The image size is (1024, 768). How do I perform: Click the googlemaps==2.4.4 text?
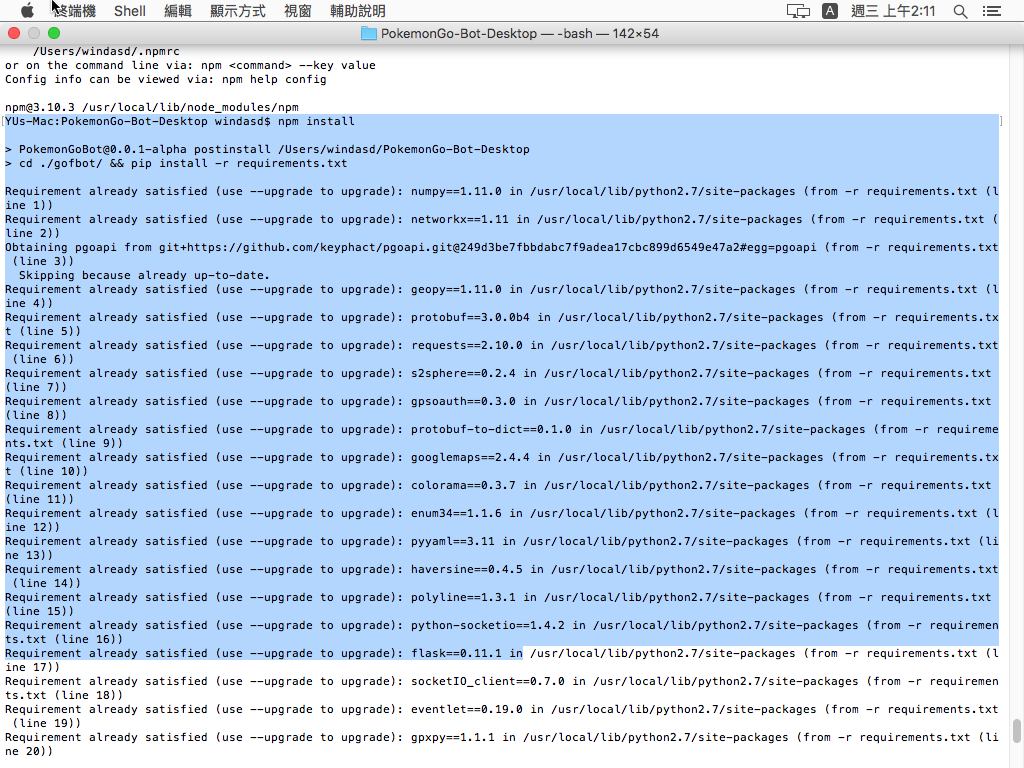coord(470,458)
